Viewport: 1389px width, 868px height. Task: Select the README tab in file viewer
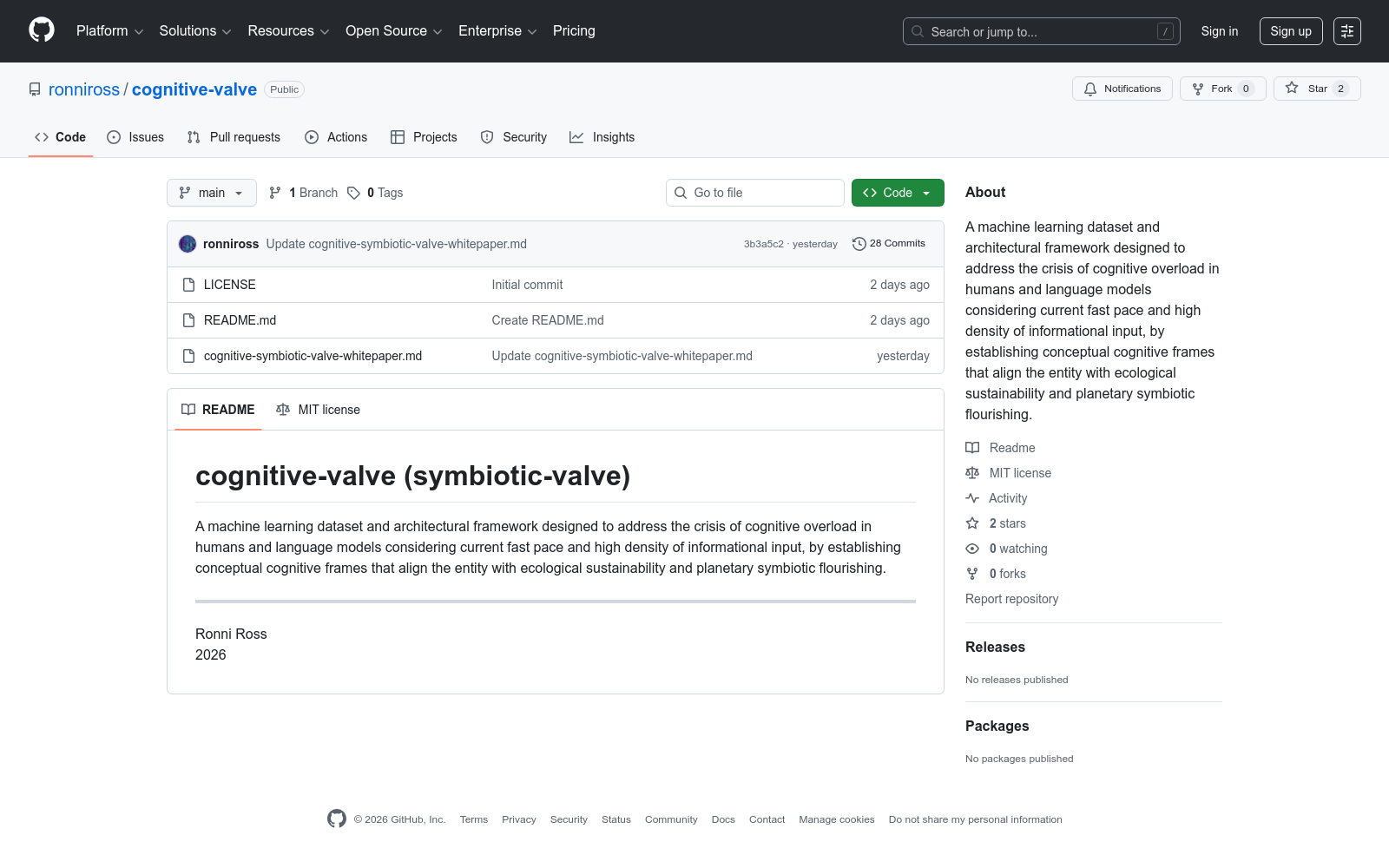(218, 410)
